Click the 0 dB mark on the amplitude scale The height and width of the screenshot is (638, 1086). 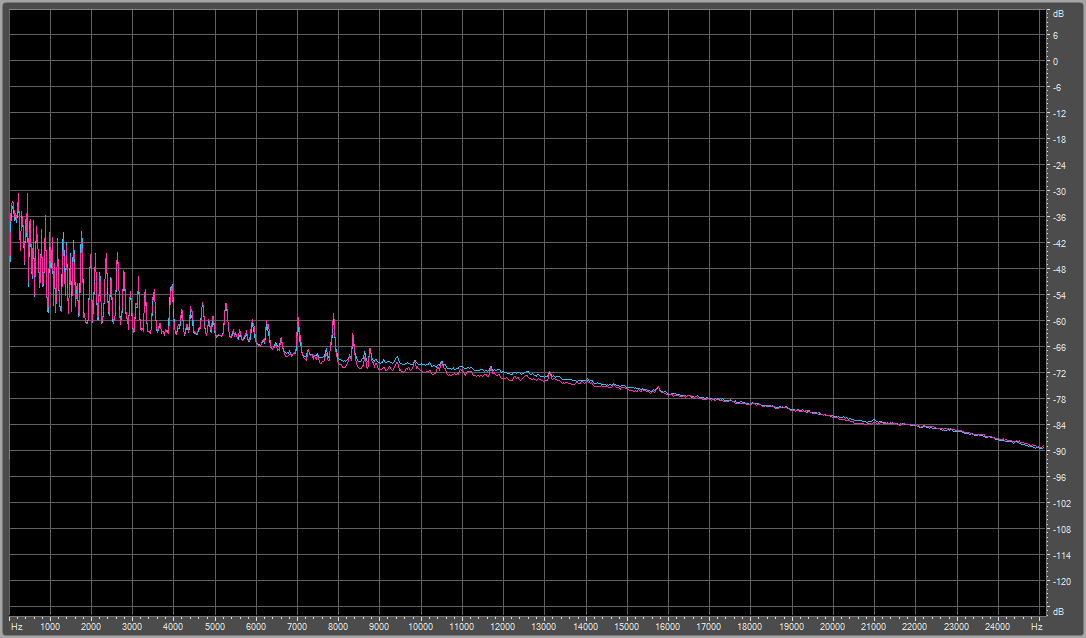pos(1055,62)
